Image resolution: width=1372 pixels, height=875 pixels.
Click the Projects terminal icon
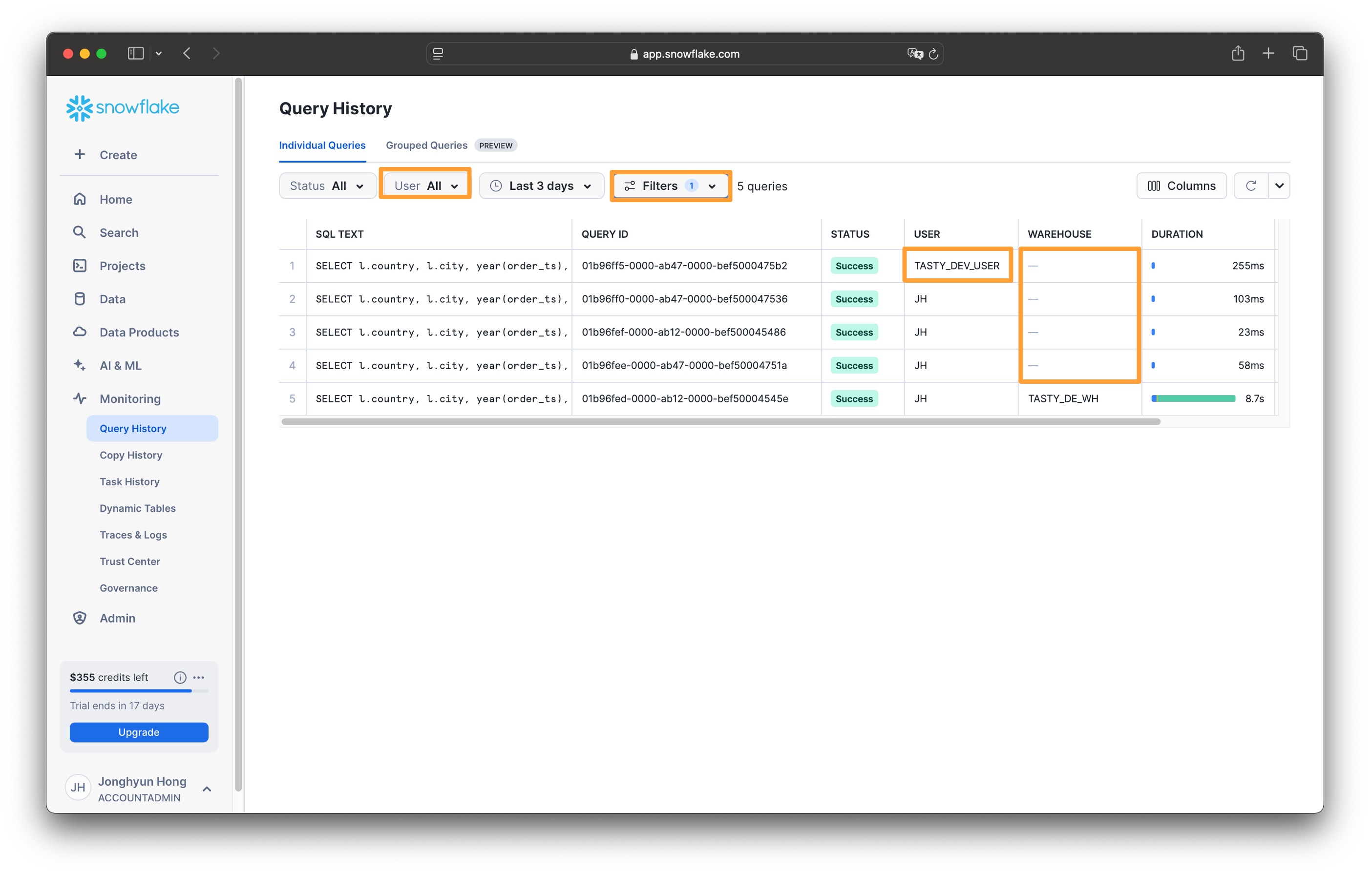click(80, 266)
